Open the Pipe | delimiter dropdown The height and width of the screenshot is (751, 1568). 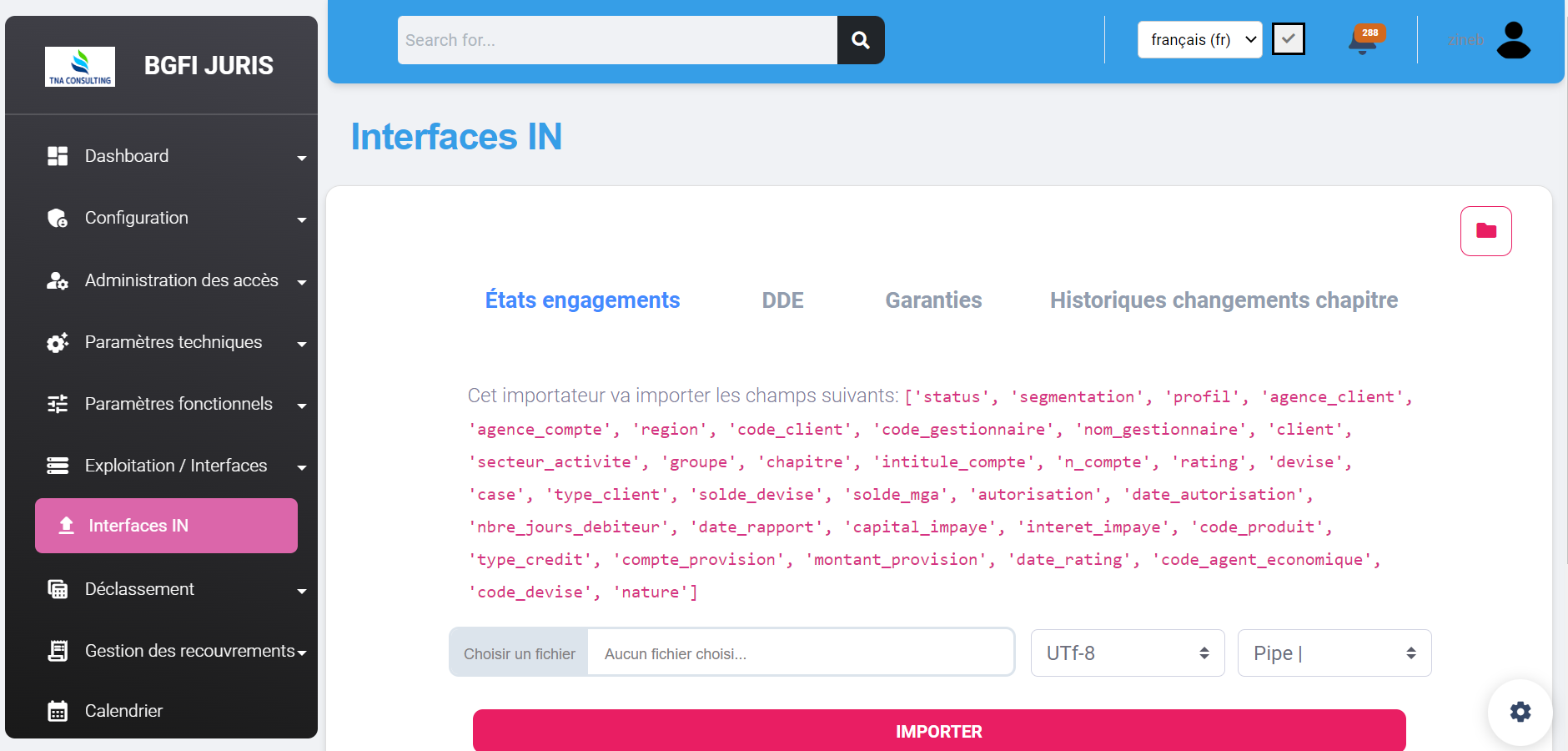point(1334,653)
